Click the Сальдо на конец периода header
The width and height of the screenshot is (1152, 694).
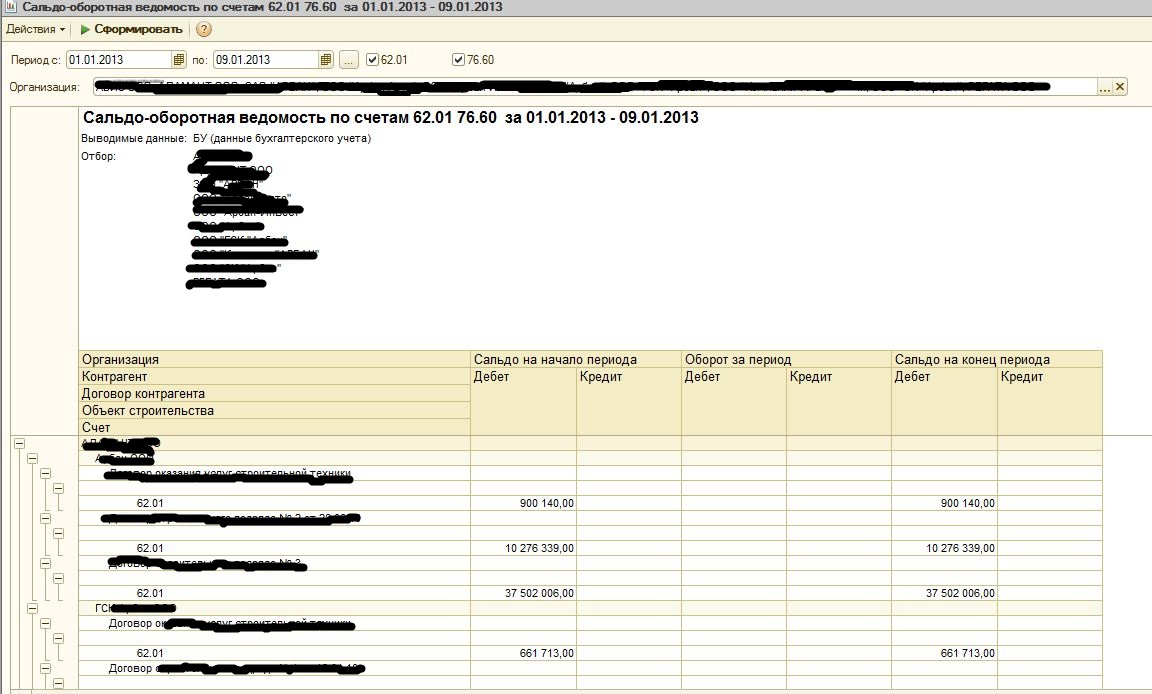point(997,359)
